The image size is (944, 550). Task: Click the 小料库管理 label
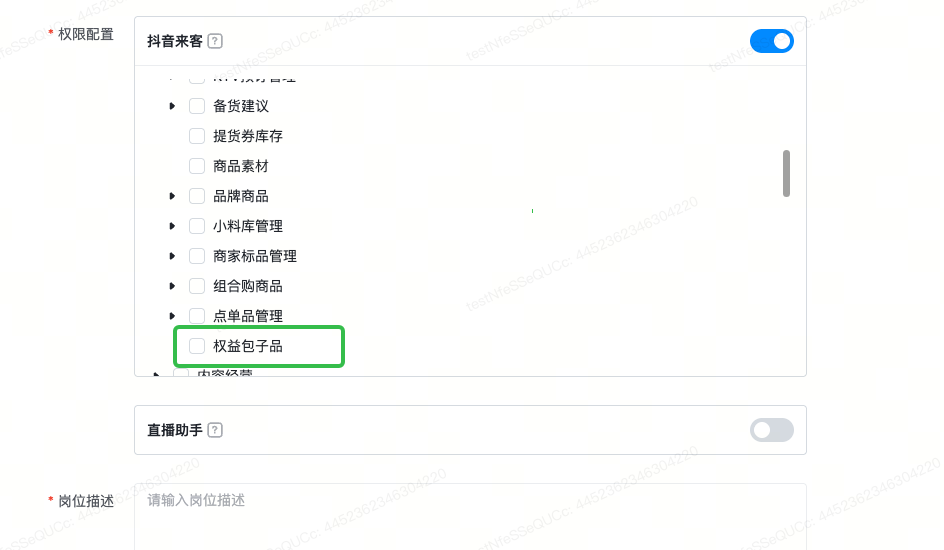[x=248, y=226]
